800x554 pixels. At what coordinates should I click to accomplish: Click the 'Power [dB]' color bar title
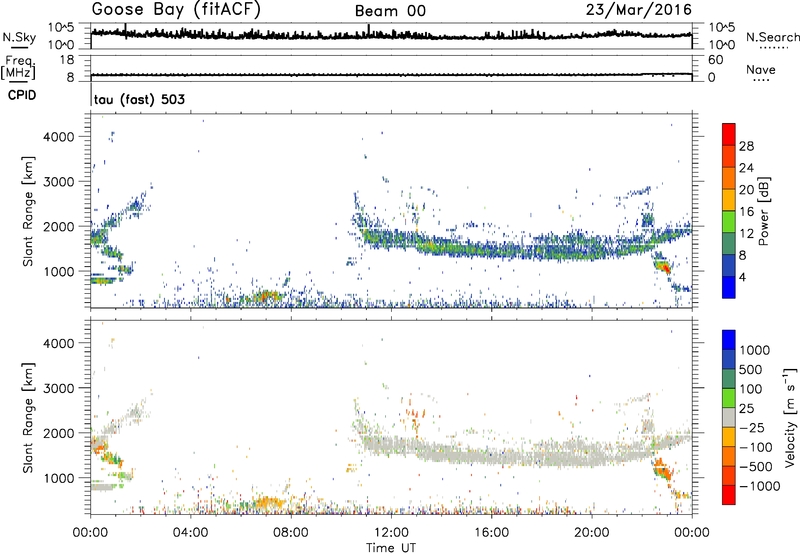(x=763, y=211)
